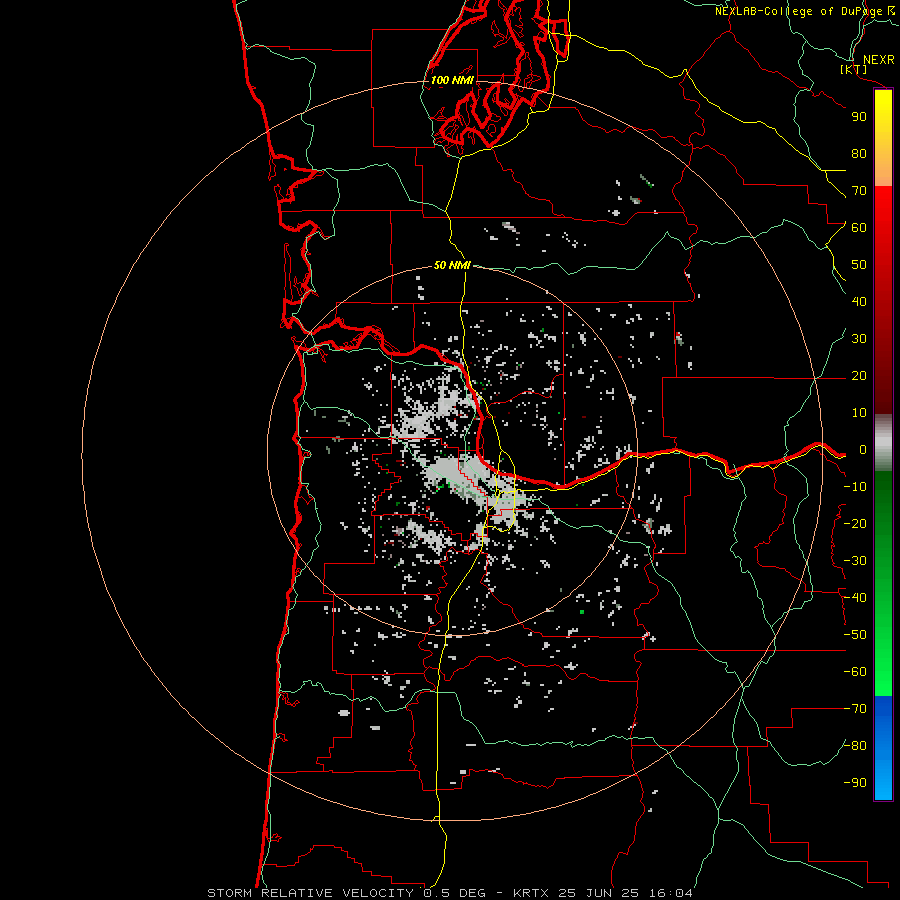
Task: Click the 10 value on the velocity scale
Action: click(x=859, y=413)
